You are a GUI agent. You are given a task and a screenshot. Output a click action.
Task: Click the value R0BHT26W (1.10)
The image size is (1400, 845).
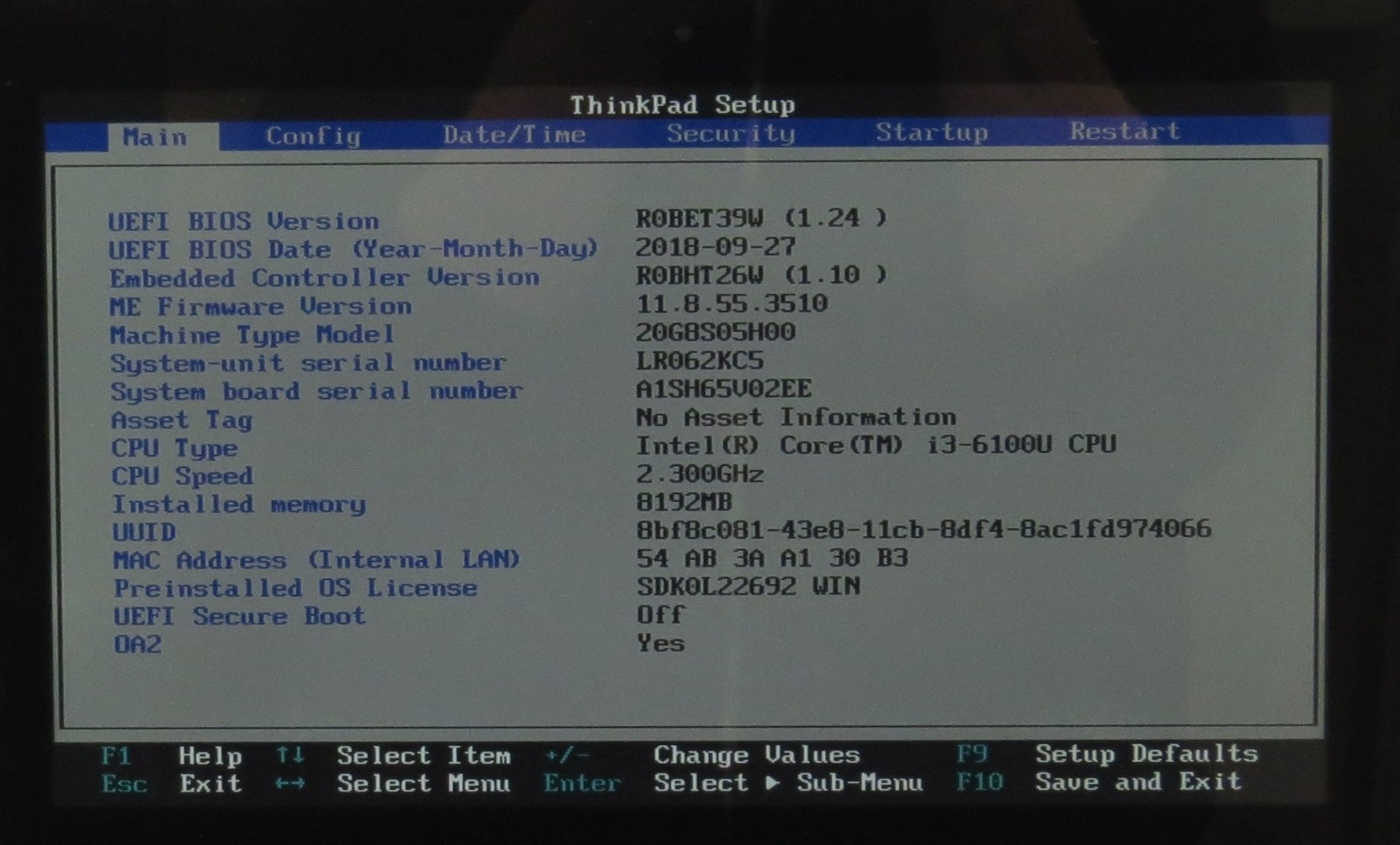coord(761,276)
